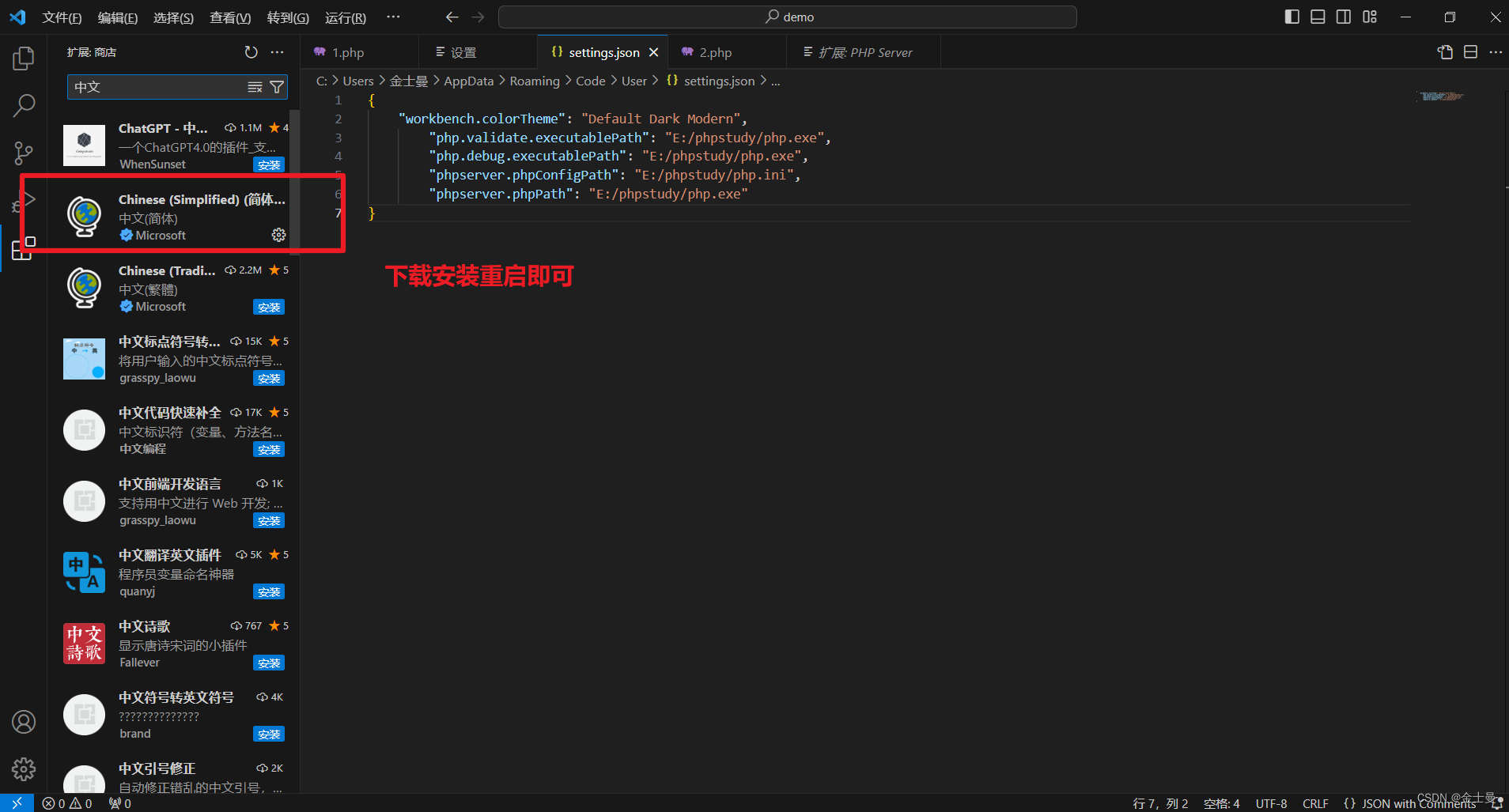Viewport: 1509px width, 812px height.
Task: Change indentation via 空格: 4
Action: 1222,803
